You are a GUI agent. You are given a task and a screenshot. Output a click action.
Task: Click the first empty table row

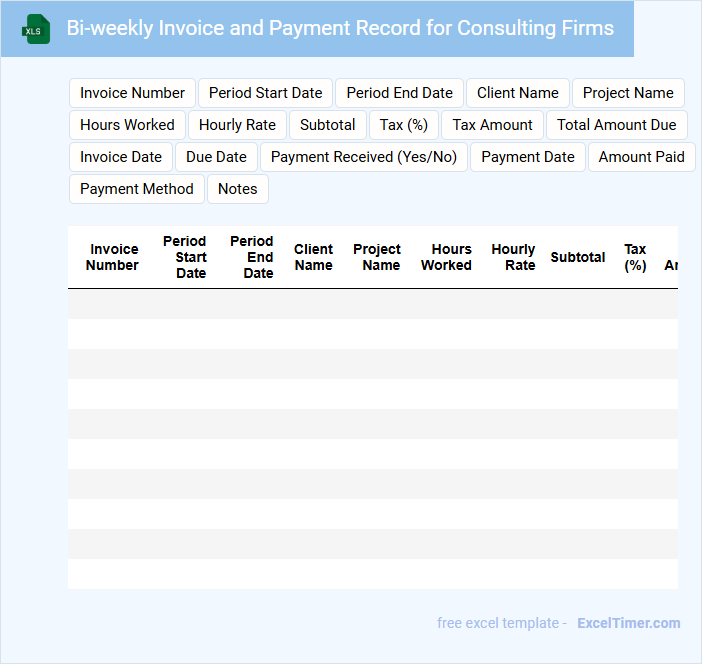click(372, 304)
